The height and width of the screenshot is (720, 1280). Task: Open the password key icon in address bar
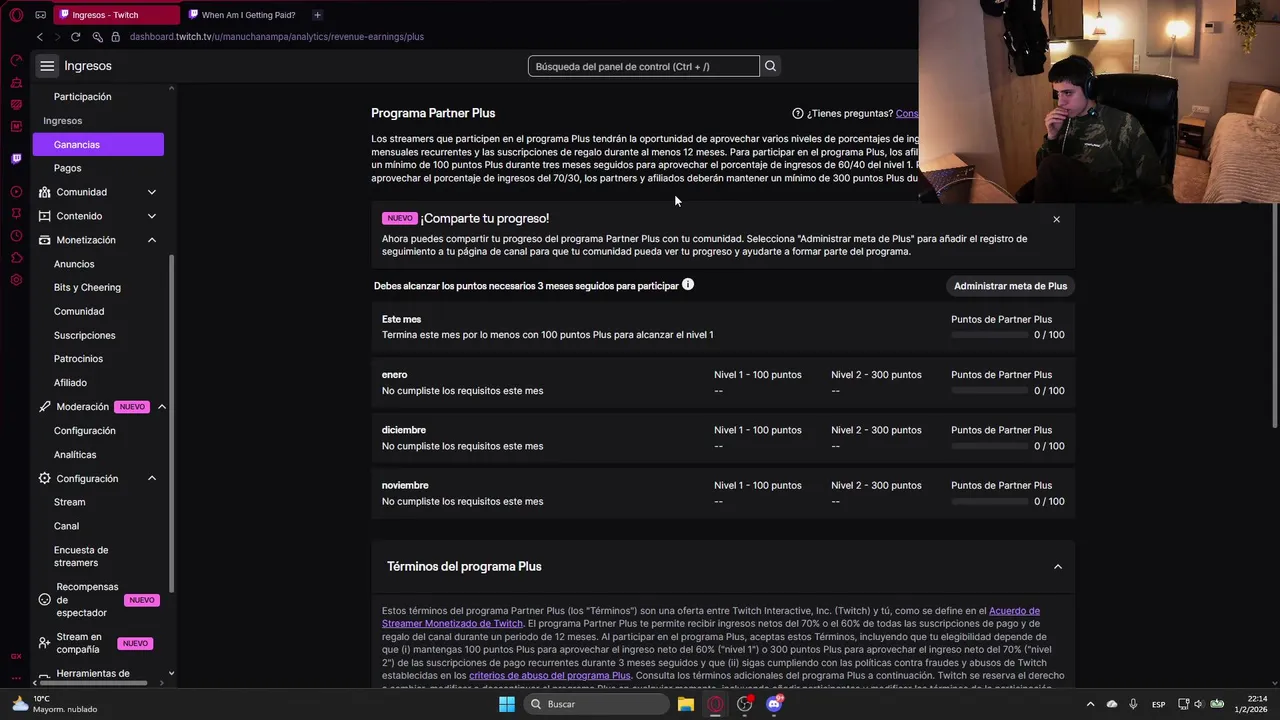pyautogui.click(x=97, y=37)
